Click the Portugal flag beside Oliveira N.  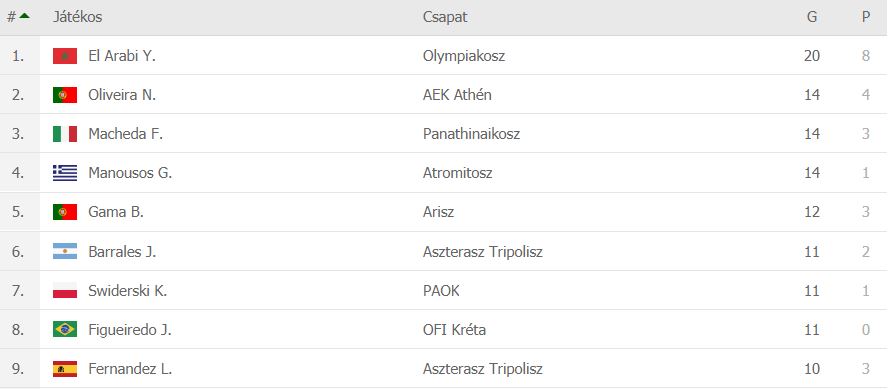pyautogui.click(x=65, y=95)
